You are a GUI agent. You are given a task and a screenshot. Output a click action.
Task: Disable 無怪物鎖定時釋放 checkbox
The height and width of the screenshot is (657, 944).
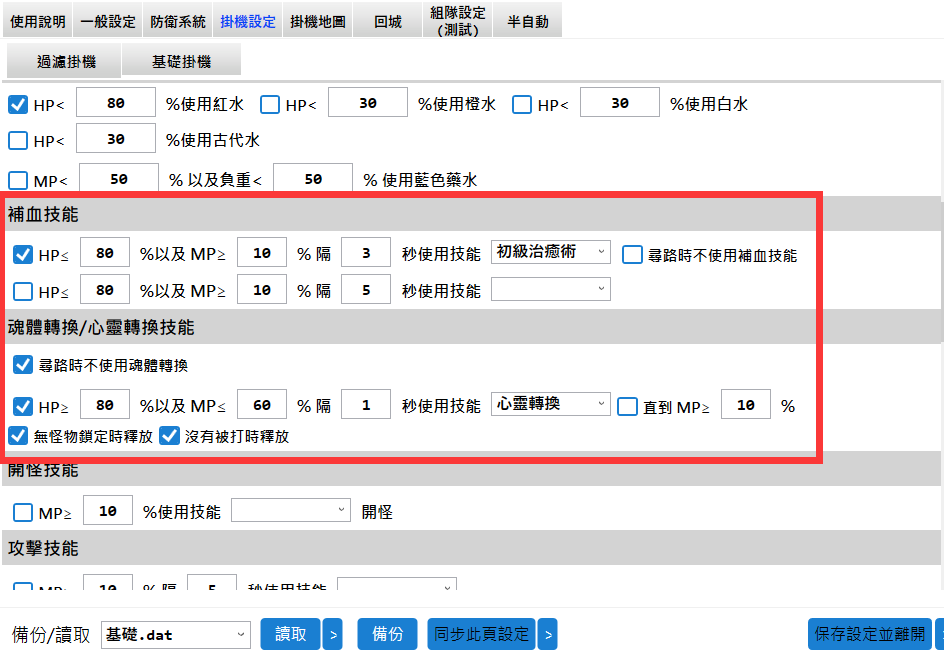point(18,436)
